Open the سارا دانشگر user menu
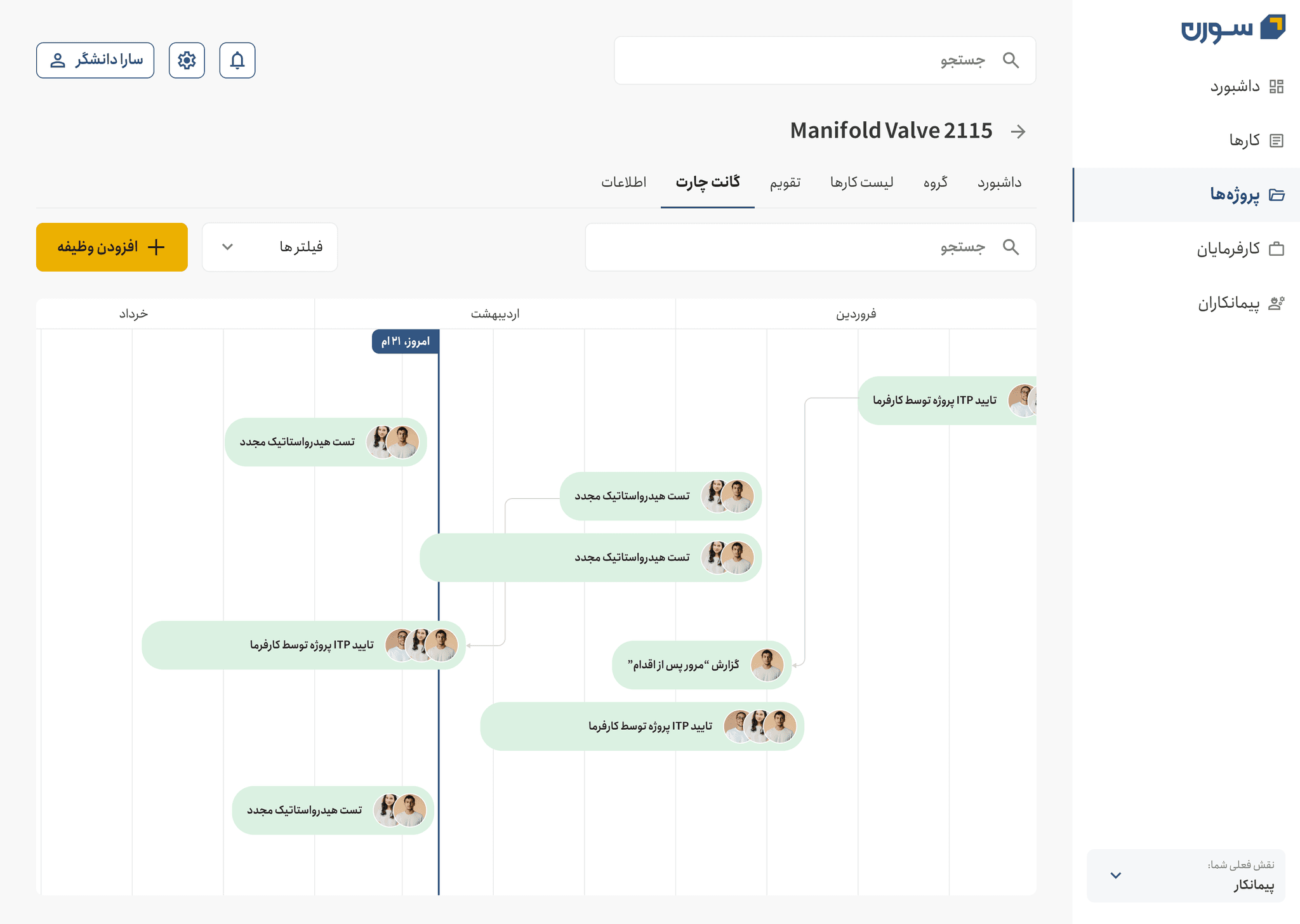The height and width of the screenshot is (924, 1300). pyautogui.click(x=95, y=60)
